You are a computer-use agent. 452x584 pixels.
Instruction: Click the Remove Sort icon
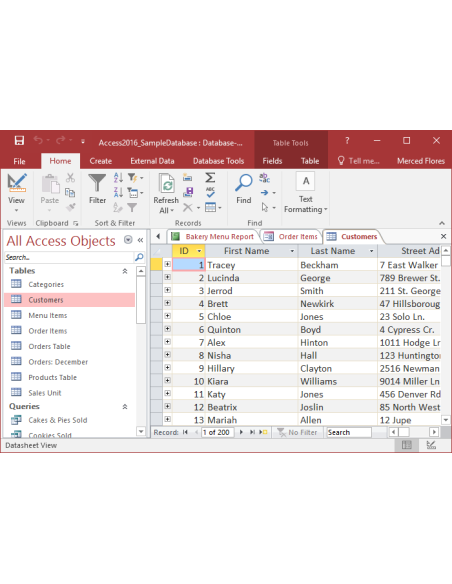(x=118, y=207)
